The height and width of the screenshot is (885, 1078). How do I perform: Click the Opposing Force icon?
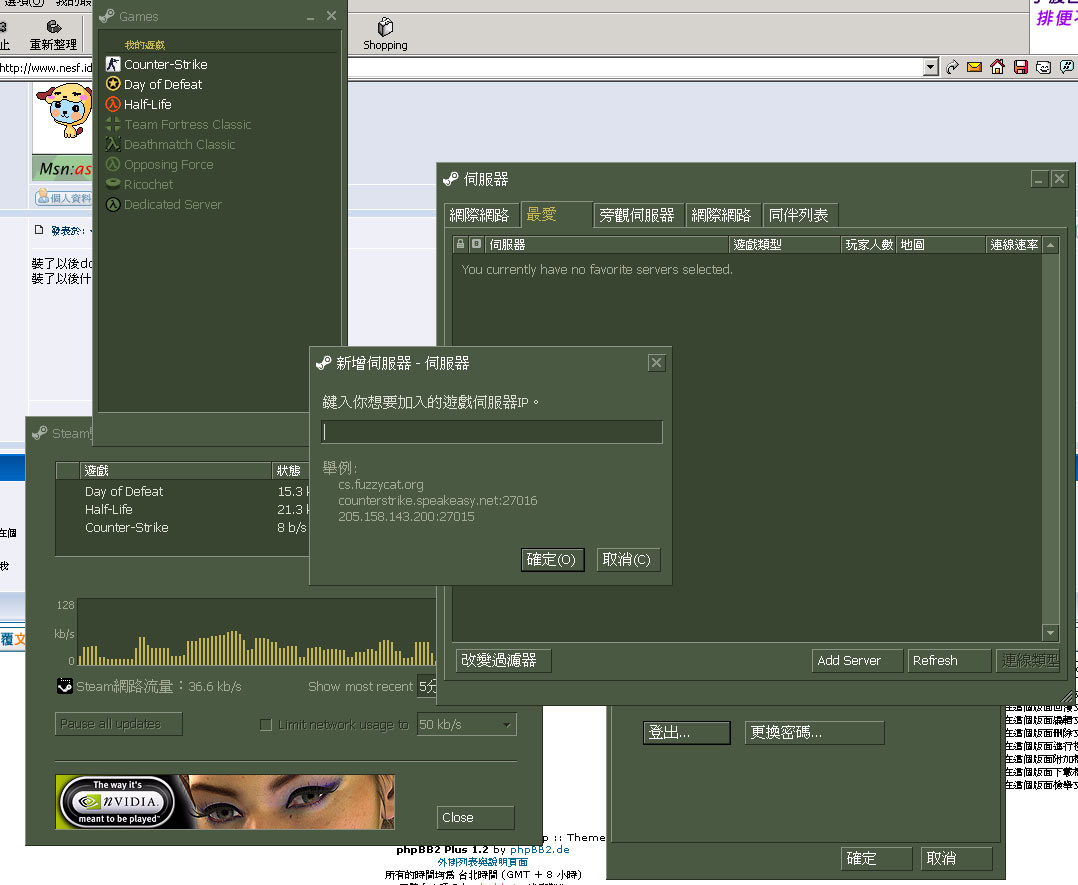113,164
